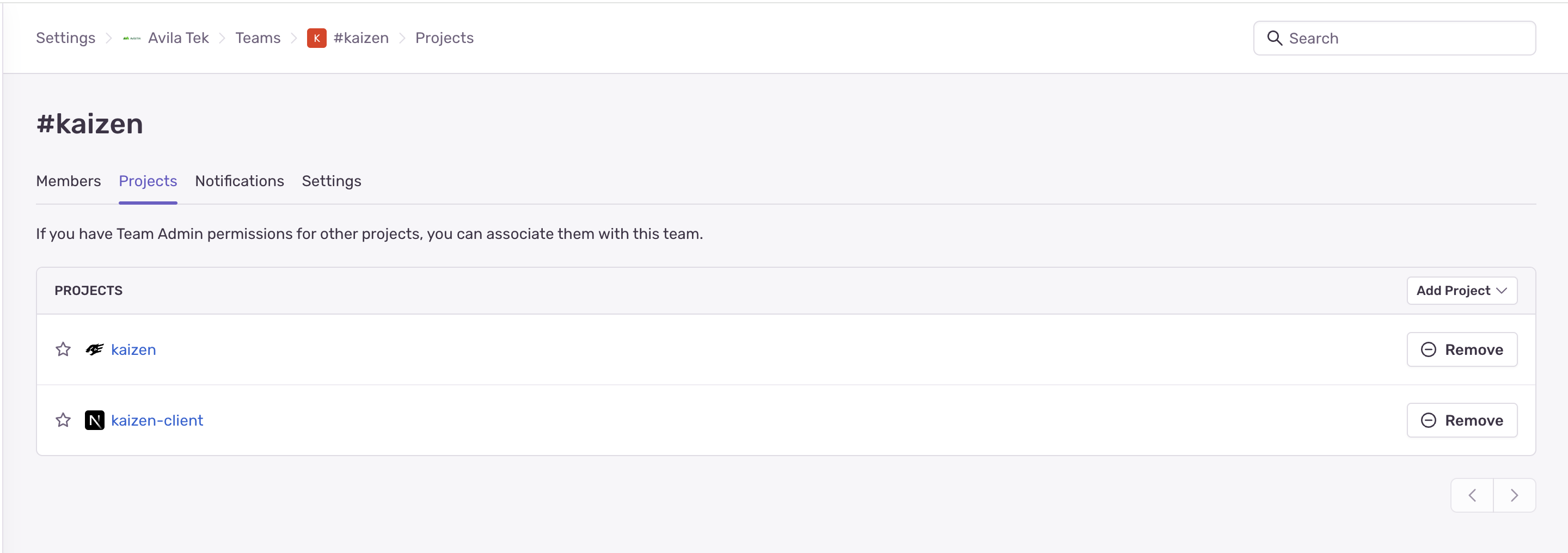
Task: Open the Add Project dropdown
Action: point(1461,290)
